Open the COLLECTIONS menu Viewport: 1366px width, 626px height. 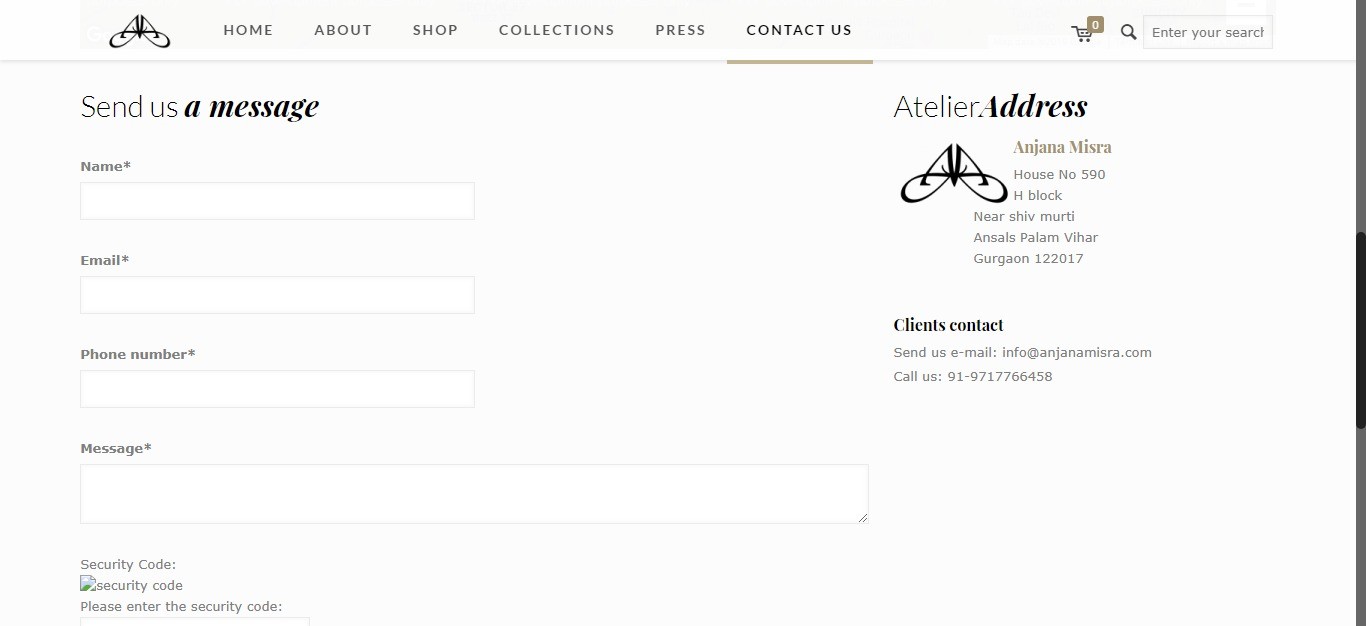point(557,30)
